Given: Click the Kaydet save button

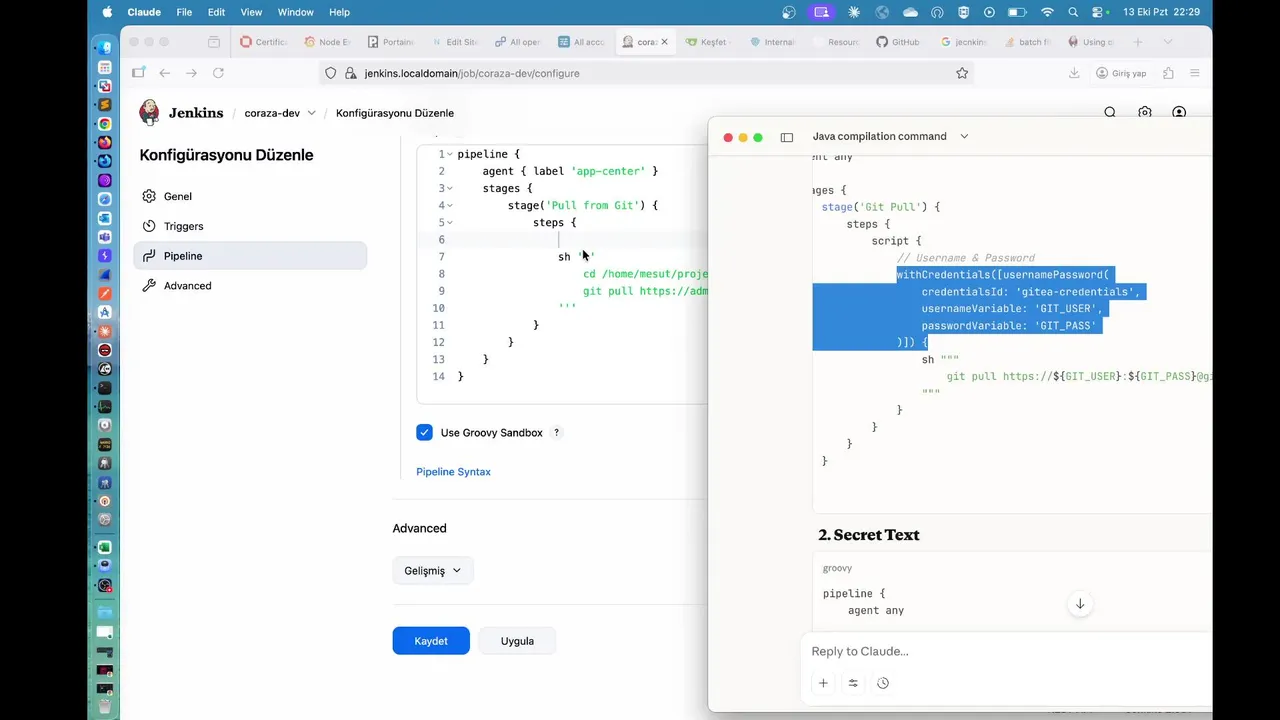Looking at the screenshot, I should (431, 641).
